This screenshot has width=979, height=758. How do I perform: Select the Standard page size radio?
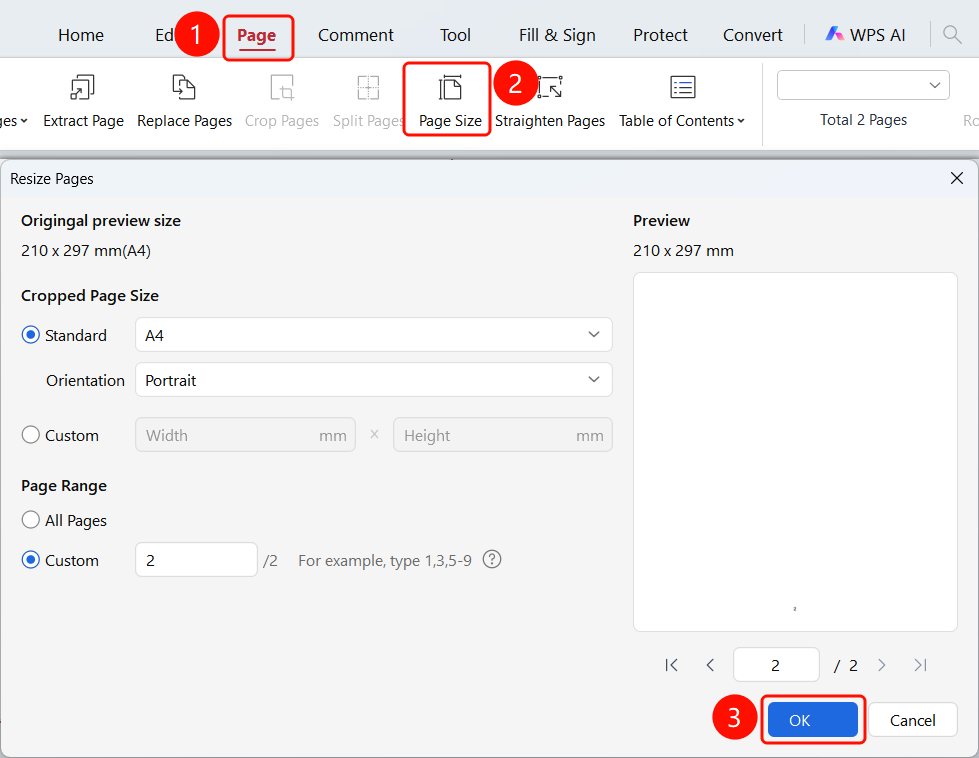(x=31, y=335)
